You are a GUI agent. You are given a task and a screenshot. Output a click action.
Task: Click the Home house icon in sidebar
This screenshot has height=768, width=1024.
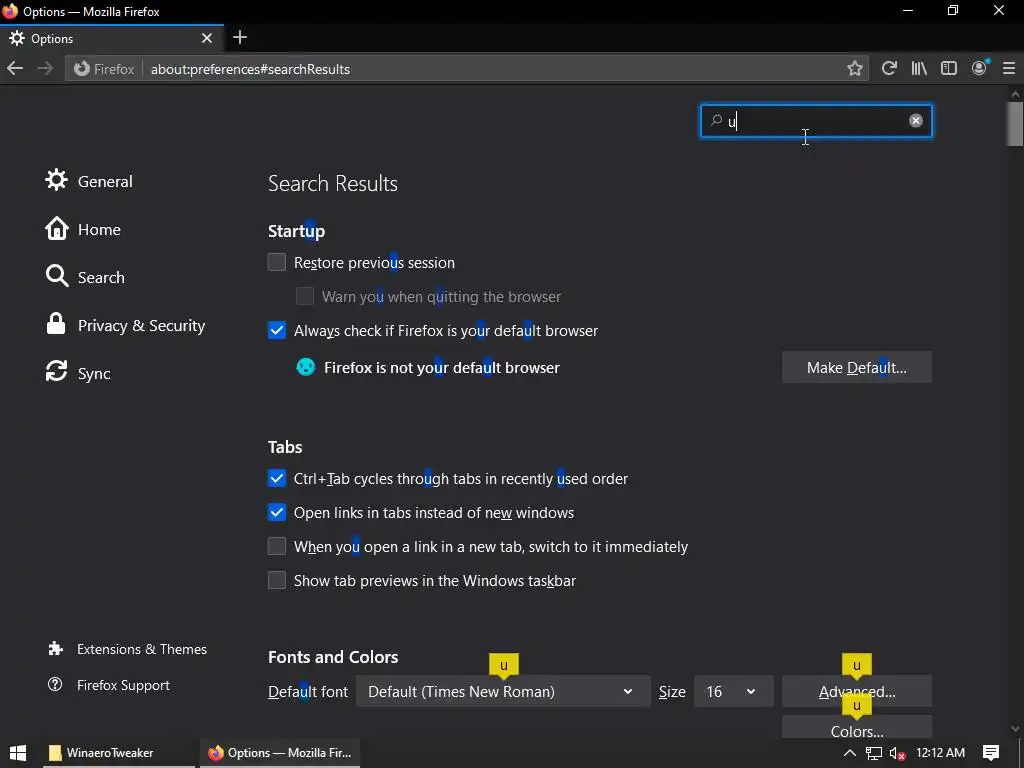pyautogui.click(x=56, y=229)
